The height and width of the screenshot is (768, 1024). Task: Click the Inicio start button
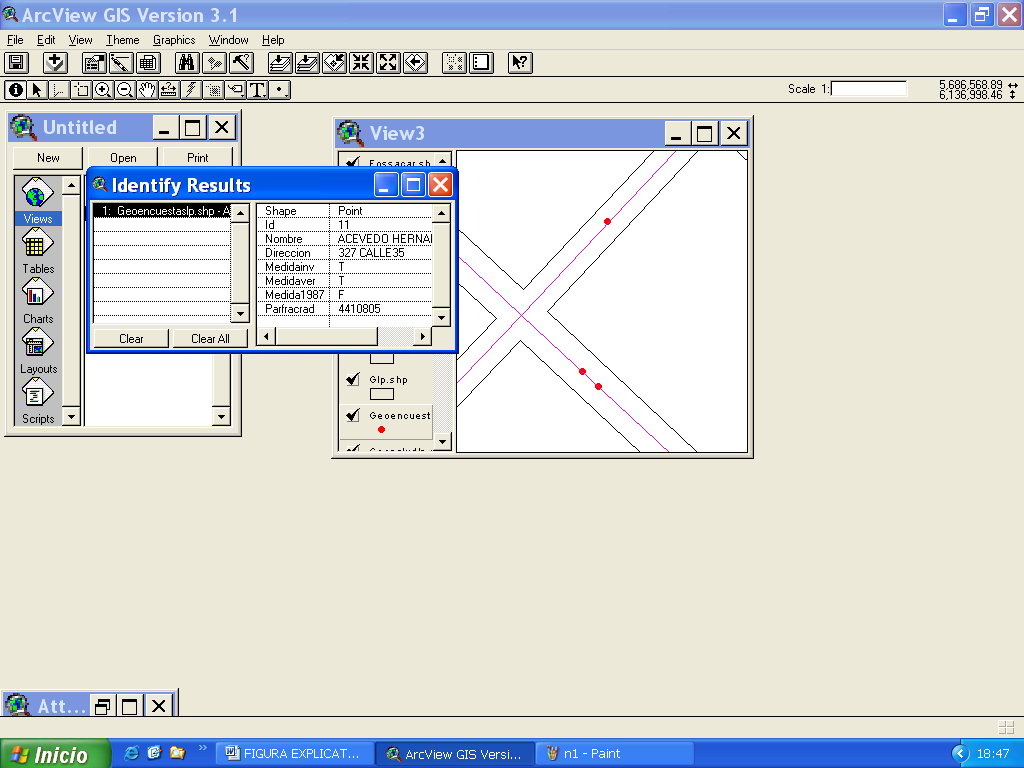click(55, 754)
